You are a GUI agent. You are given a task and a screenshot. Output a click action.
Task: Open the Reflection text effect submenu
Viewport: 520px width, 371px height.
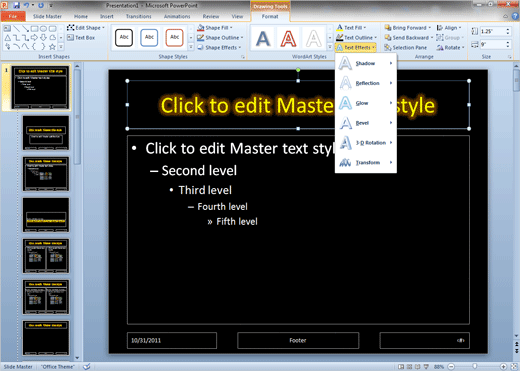[x=366, y=83]
